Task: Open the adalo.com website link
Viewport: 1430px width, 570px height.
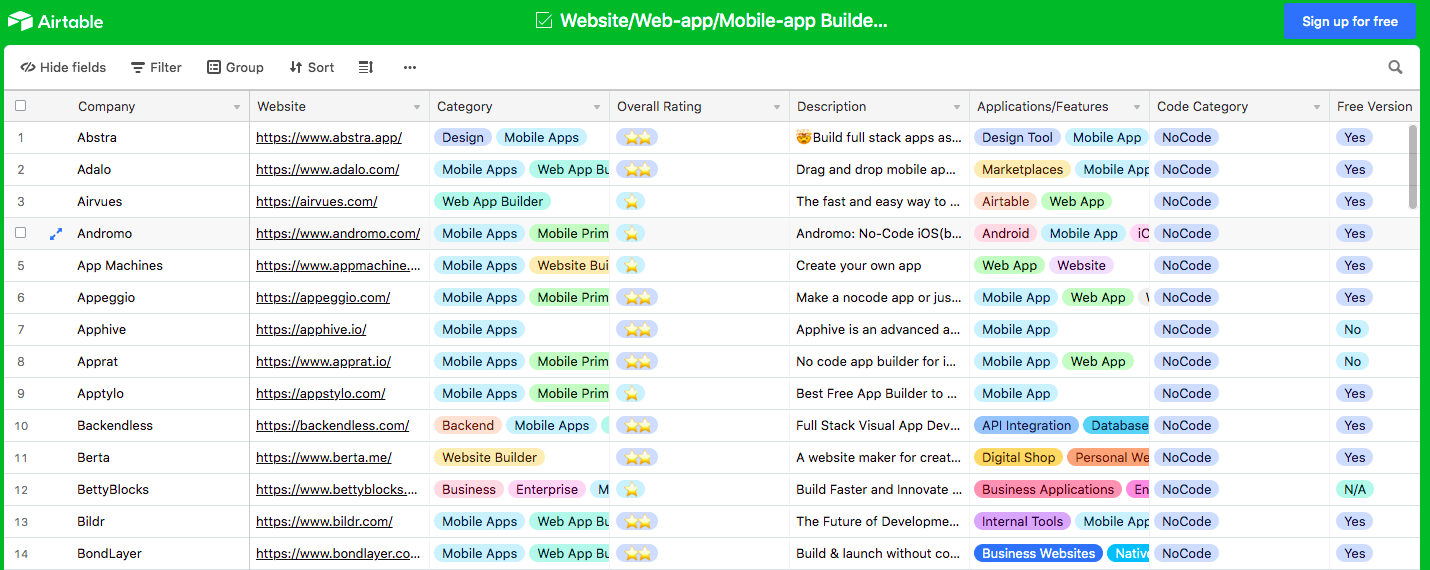Action: [328, 170]
